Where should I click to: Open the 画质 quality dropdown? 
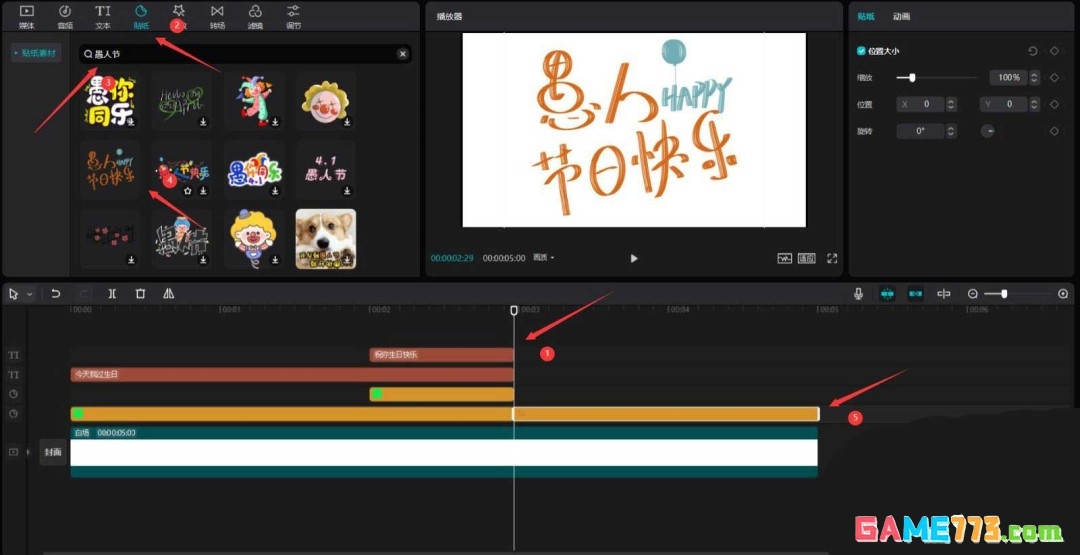(543, 258)
